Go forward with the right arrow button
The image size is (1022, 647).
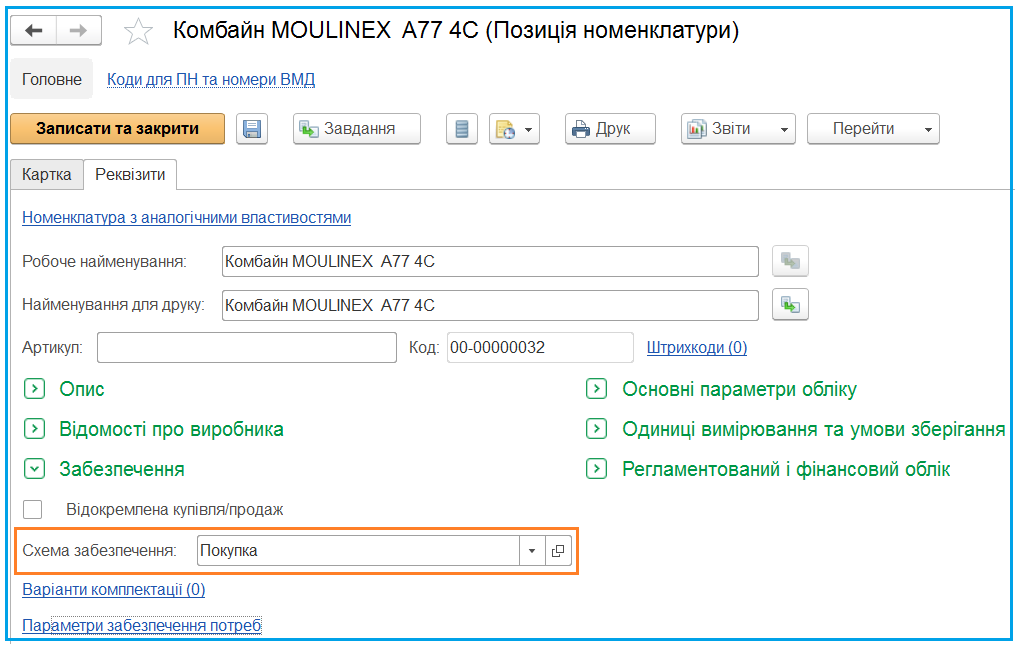click(x=79, y=30)
